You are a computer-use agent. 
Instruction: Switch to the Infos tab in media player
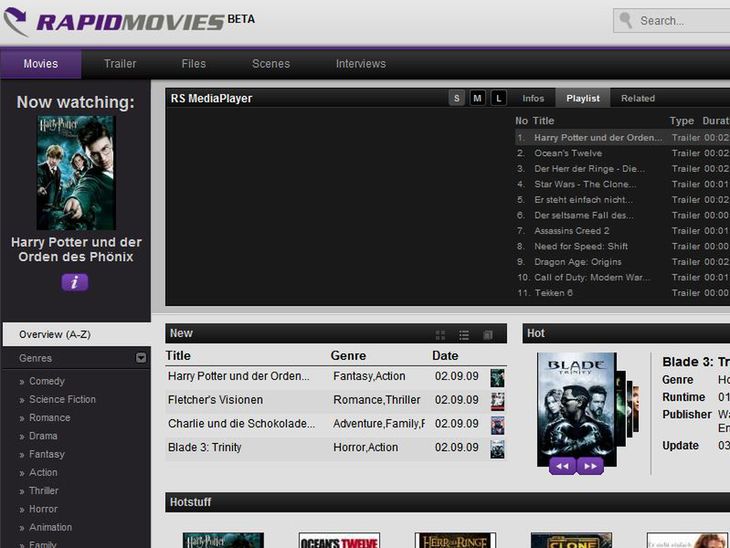click(x=533, y=98)
